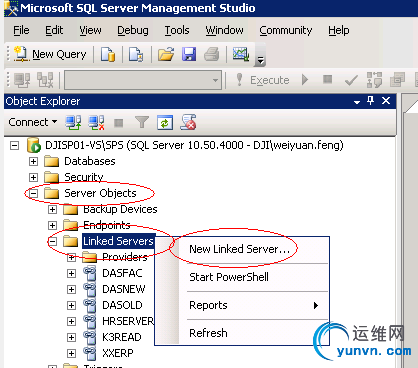The height and width of the screenshot is (368, 418).
Task: Select the Backup Devices folder
Action: 120,209
